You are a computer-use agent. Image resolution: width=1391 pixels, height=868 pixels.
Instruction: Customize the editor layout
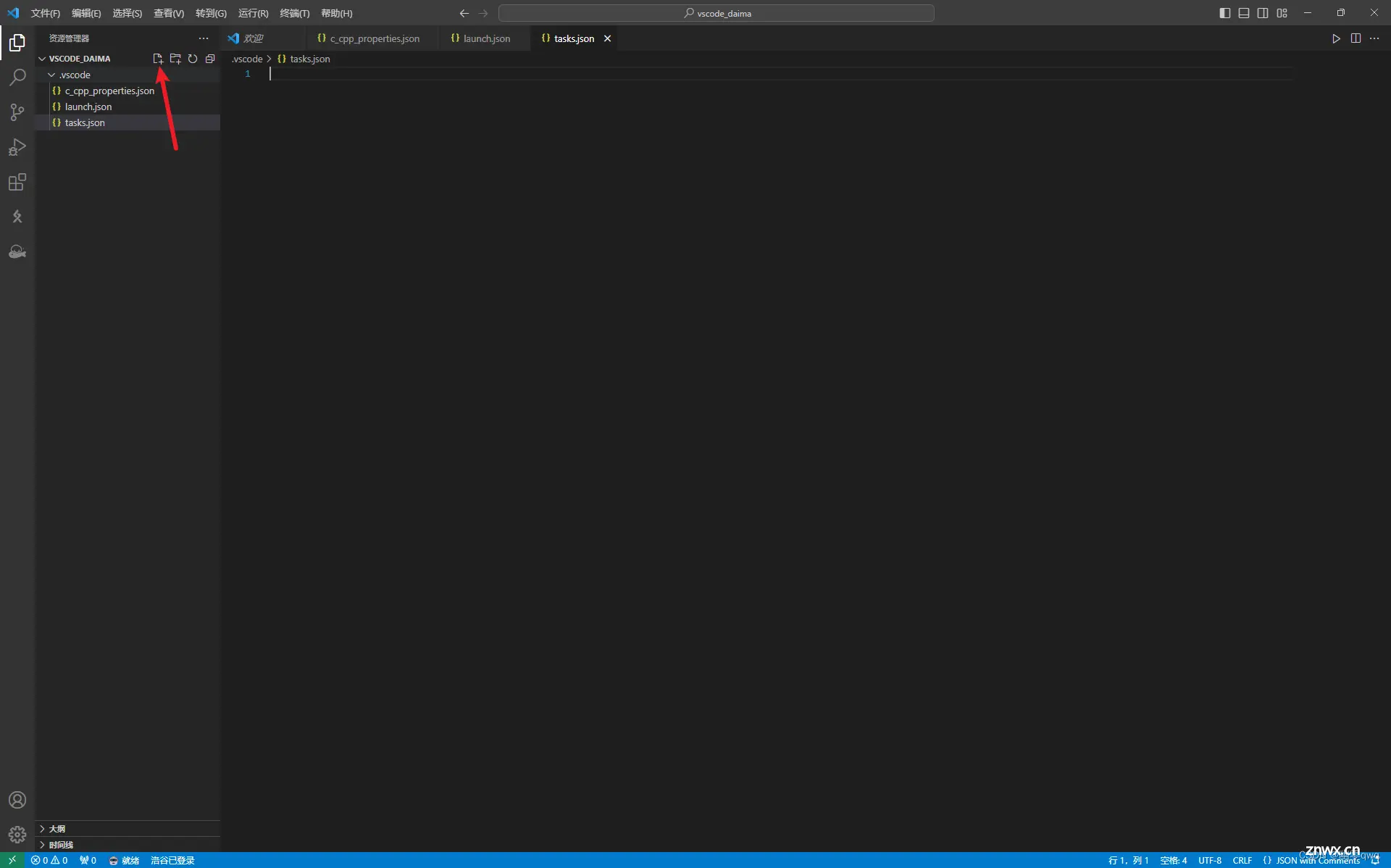[1282, 13]
